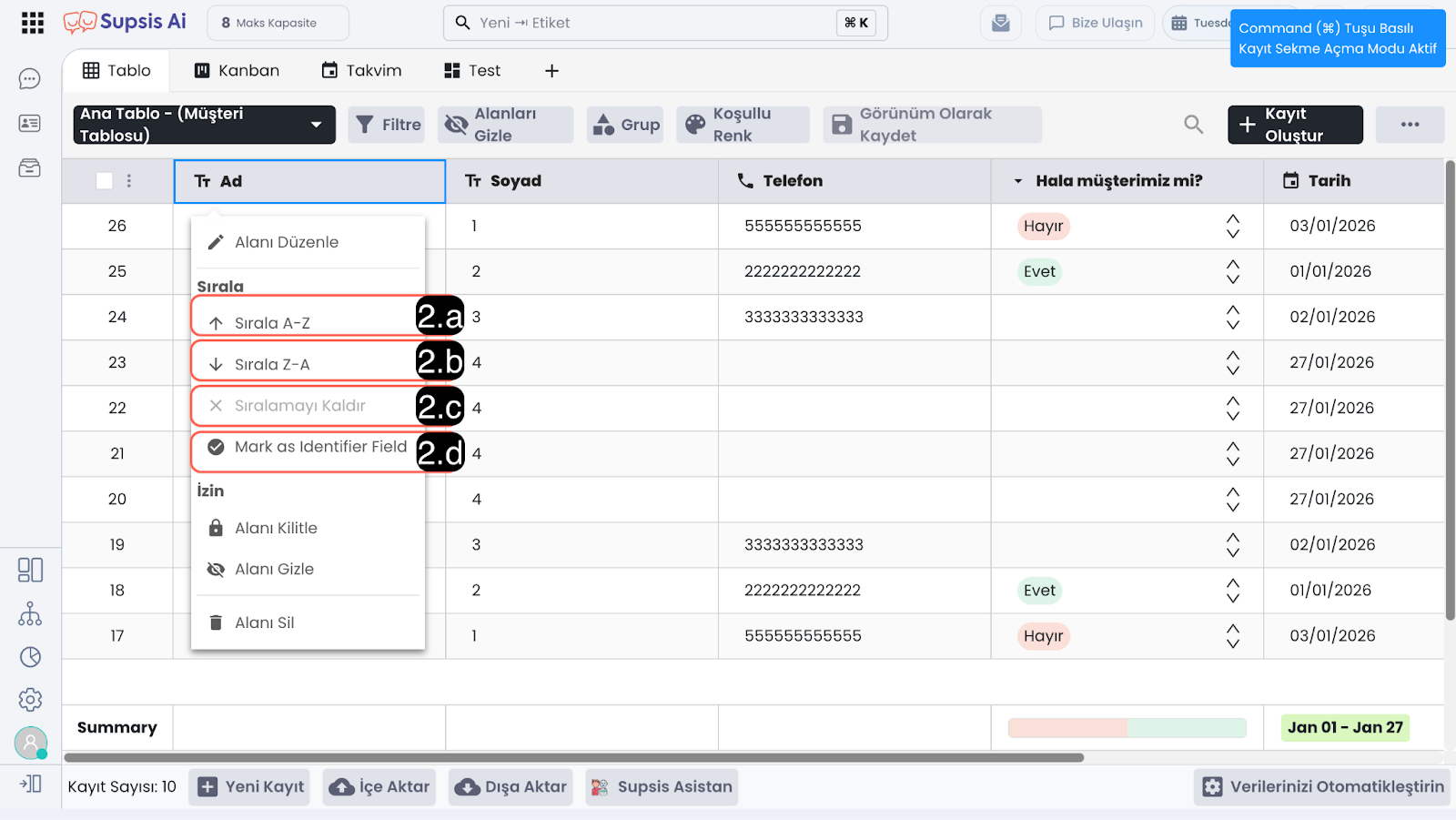This screenshot has height=820, width=1456.
Task: Click the Dışa Aktar button
Action: 511,787
